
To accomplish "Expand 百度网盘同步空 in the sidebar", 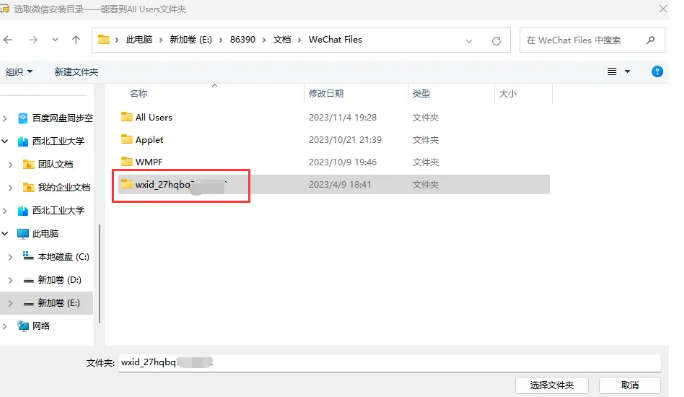I will point(5,118).
